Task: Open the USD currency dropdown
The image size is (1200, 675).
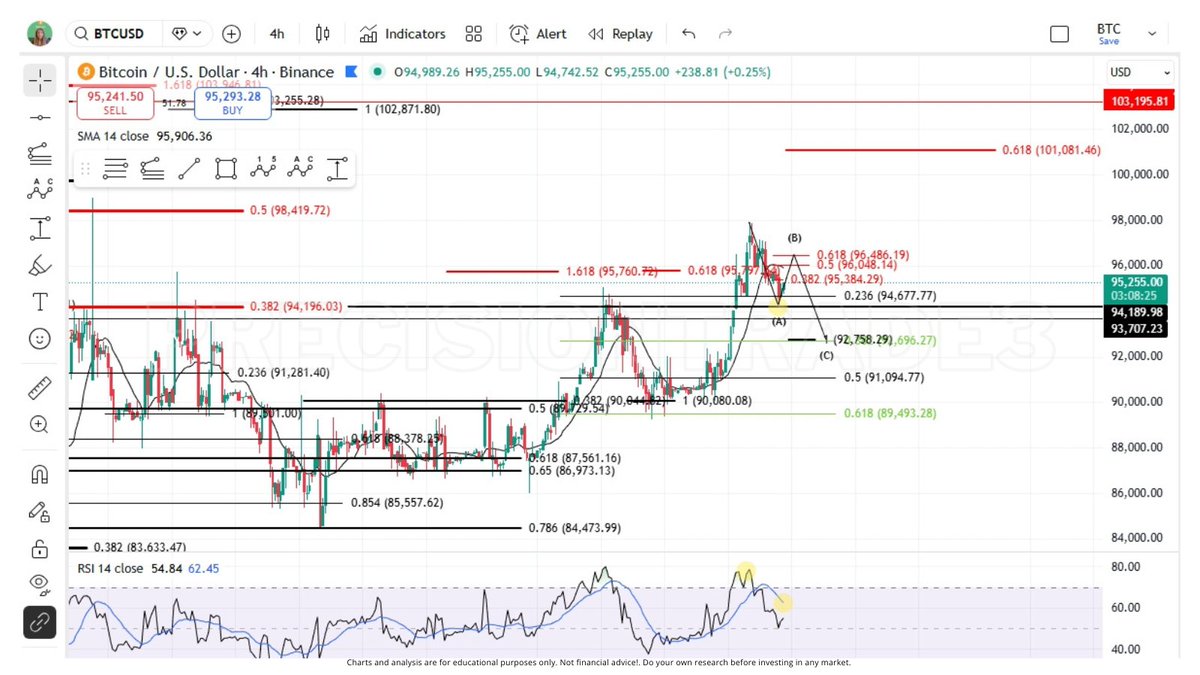Action: (x=1137, y=71)
